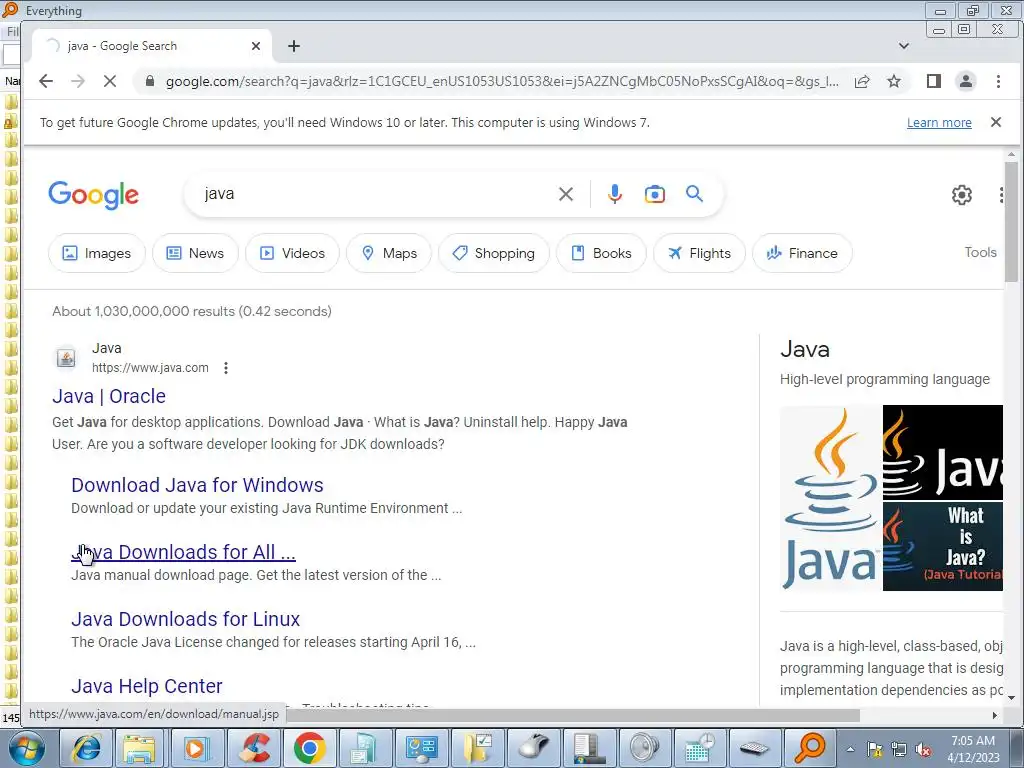This screenshot has height=768, width=1024.
Task: Open Chrome profile avatar
Action: point(965,81)
